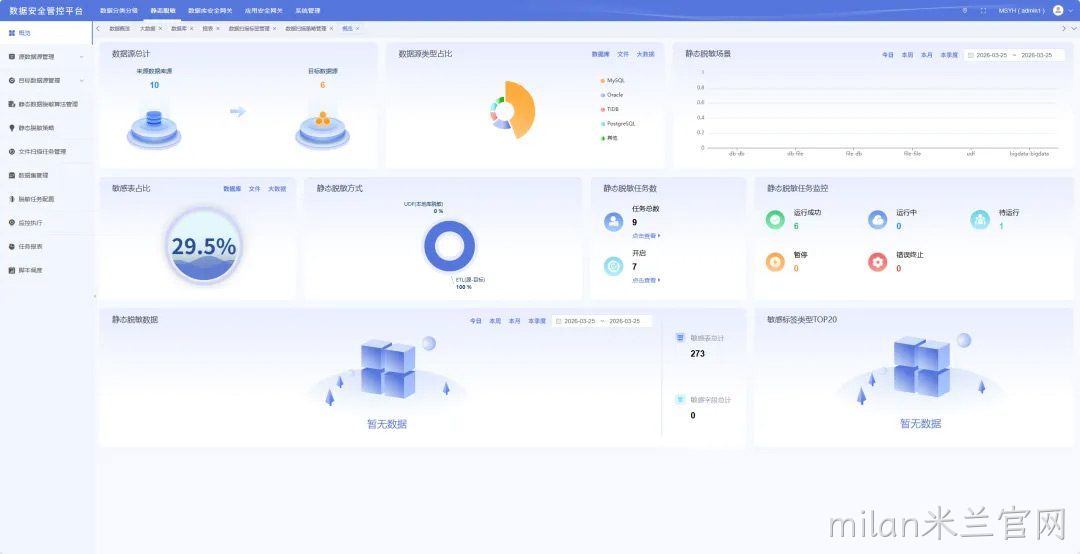
Task: Close the 大数据 page tab
Action: coord(160,28)
